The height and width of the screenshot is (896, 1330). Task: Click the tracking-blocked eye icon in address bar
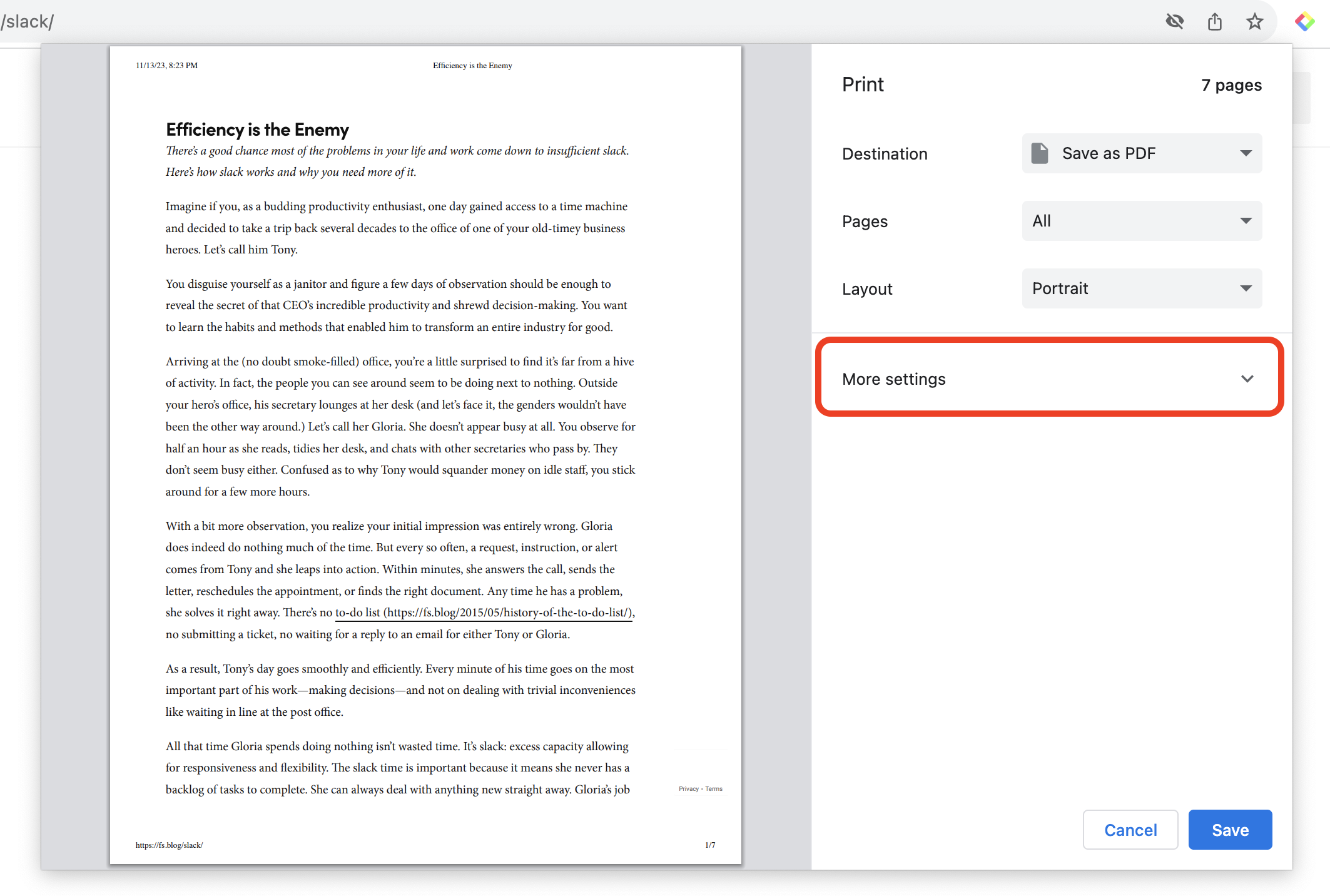1174,22
